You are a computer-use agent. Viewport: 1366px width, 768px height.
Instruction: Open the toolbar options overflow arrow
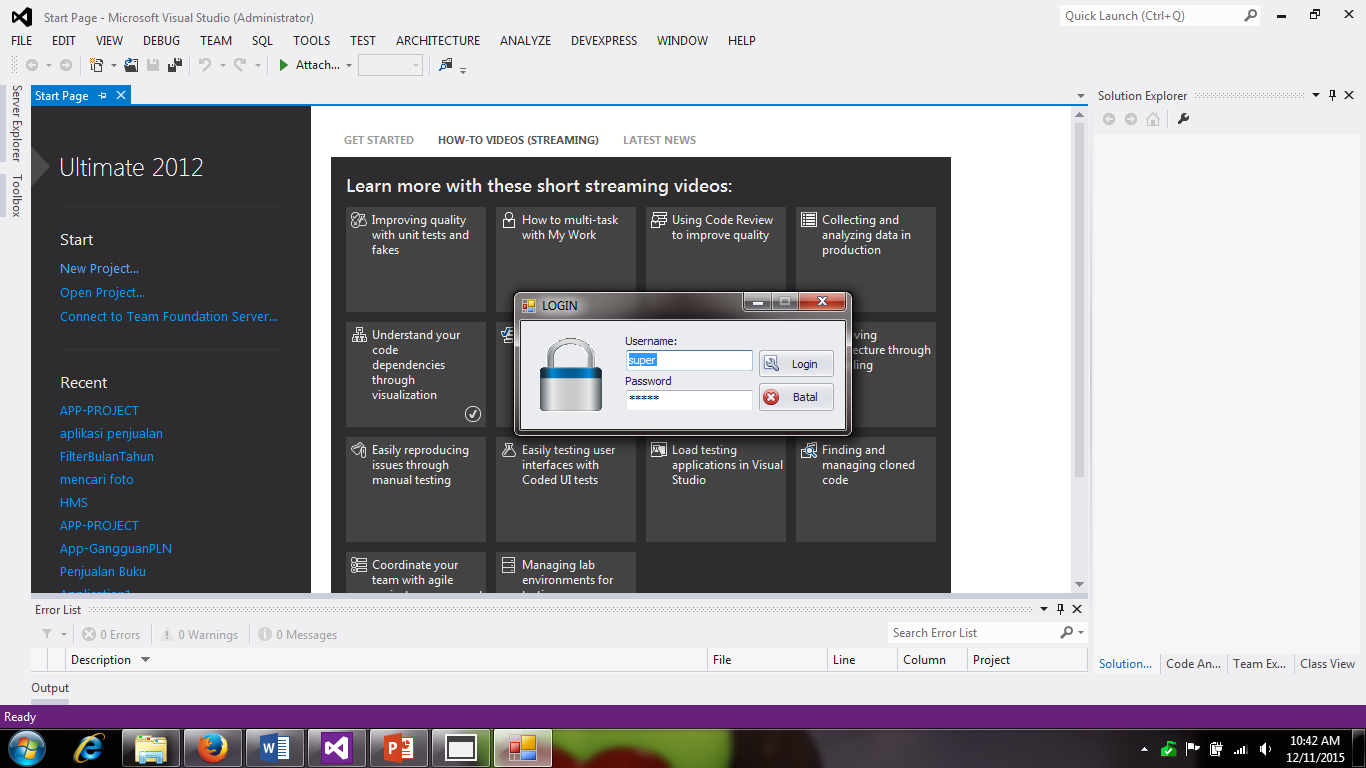point(463,69)
